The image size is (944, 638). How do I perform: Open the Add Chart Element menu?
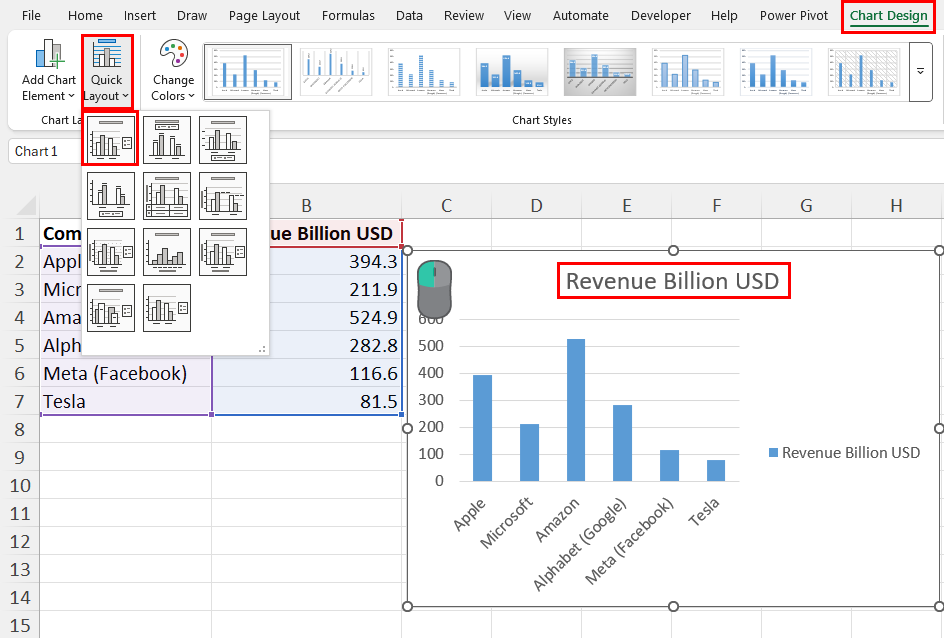click(48, 71)
